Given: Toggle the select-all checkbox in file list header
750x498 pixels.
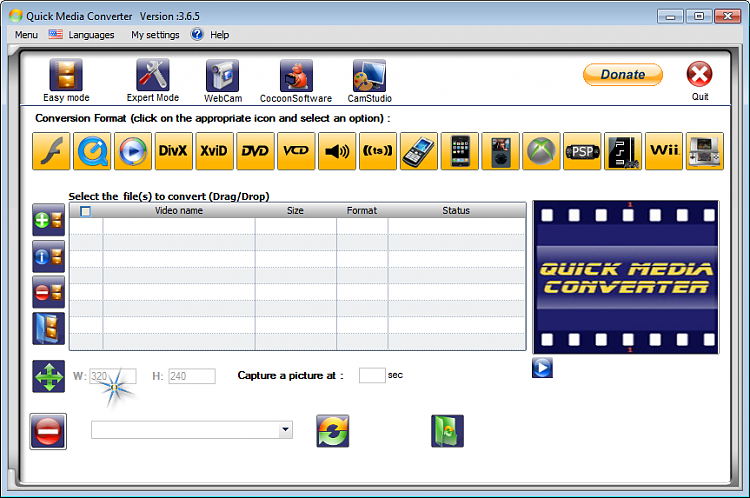Looking at the screenshot, I should click(86, 211).
